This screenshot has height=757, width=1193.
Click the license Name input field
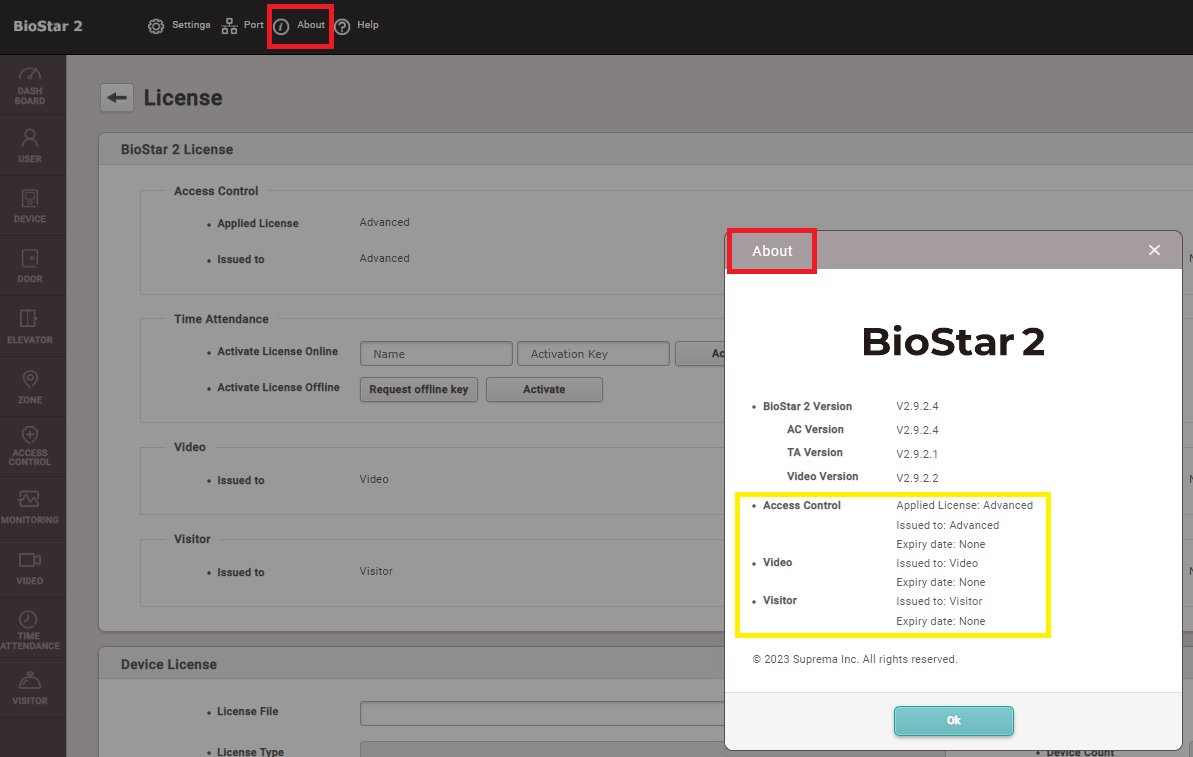click(x=436, y=354)
